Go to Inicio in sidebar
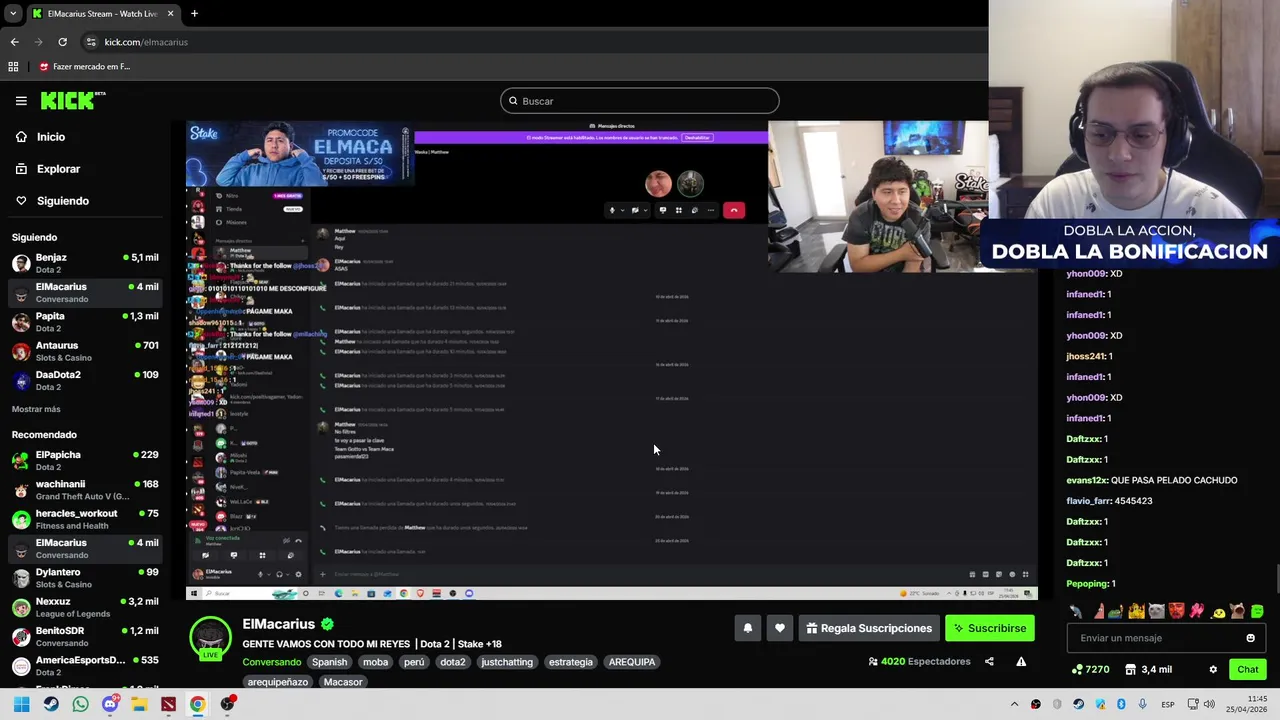This screenshot has width=1280, height=720. click(50, 137)
